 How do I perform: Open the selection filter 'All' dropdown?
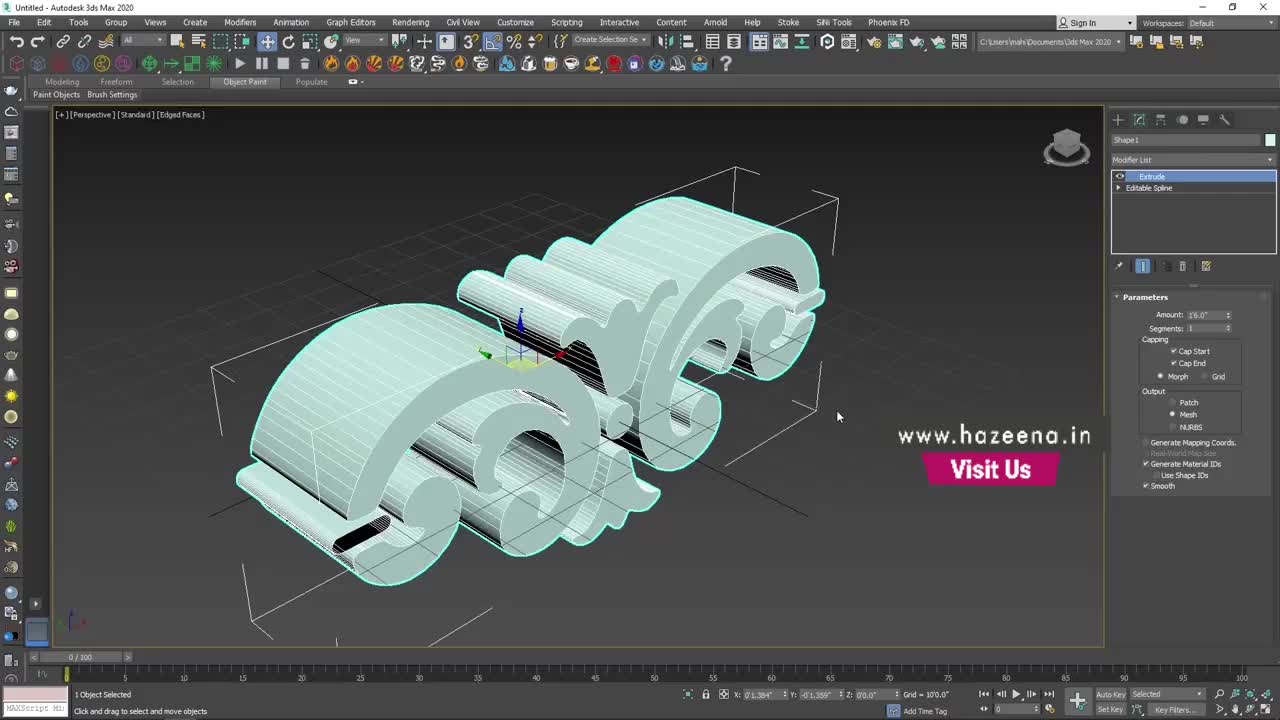141,41
